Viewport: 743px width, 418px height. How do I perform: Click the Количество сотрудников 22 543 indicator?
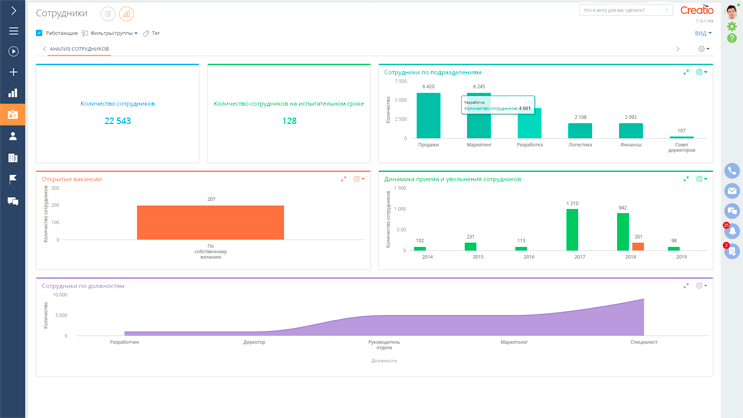pos(117,121)
